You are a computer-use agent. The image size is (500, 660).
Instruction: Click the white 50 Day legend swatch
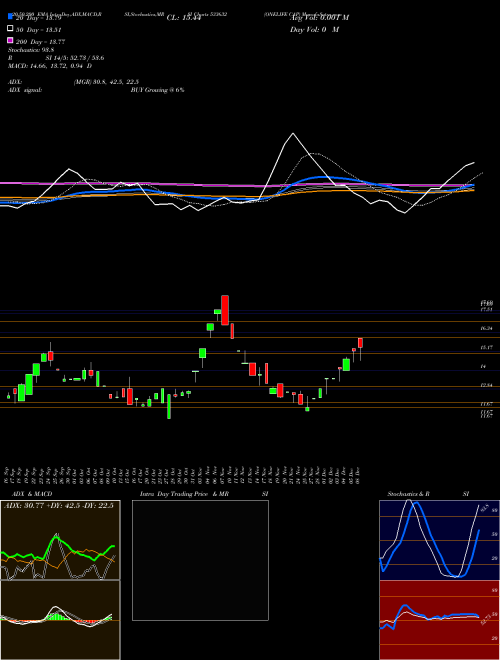(10, 29)
